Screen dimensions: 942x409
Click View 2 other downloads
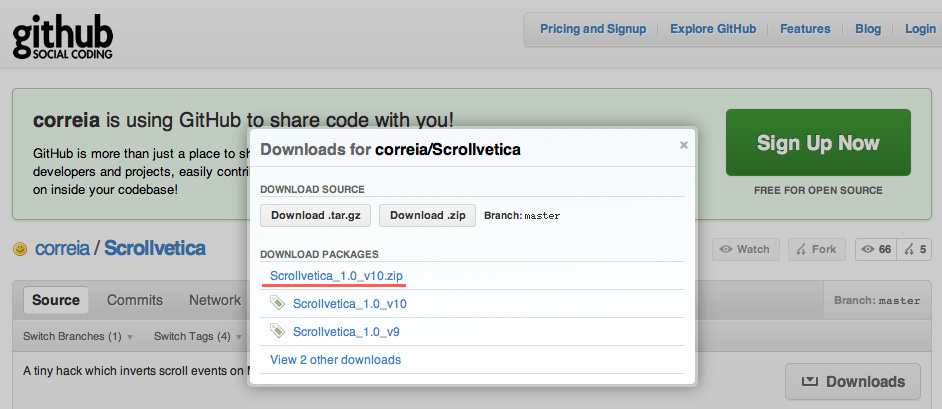point(335,360)
